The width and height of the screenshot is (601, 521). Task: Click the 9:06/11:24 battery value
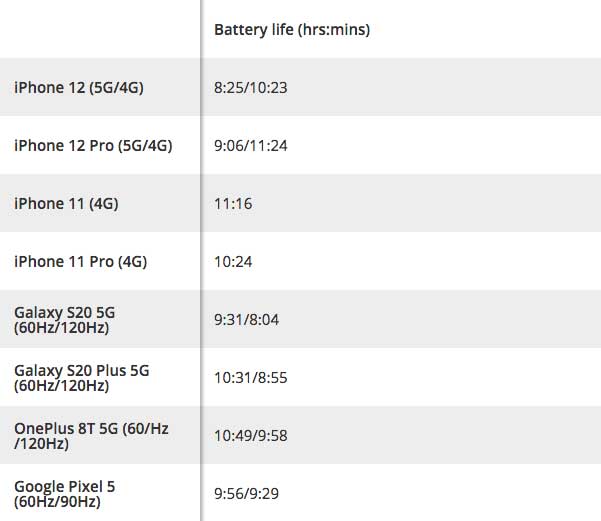tap(251, 146)
